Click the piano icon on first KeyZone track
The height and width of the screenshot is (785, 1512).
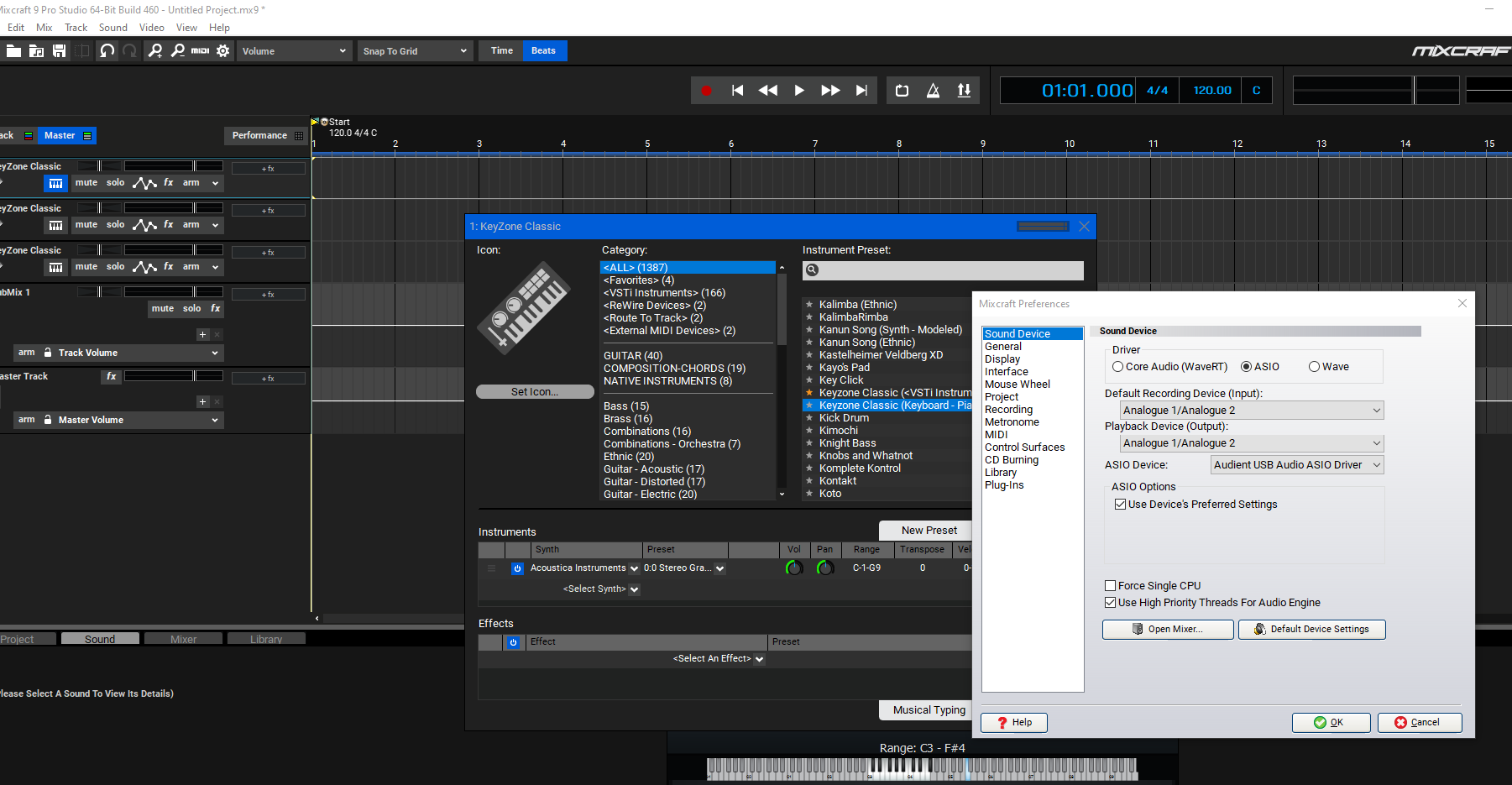(x=55, y=183)
